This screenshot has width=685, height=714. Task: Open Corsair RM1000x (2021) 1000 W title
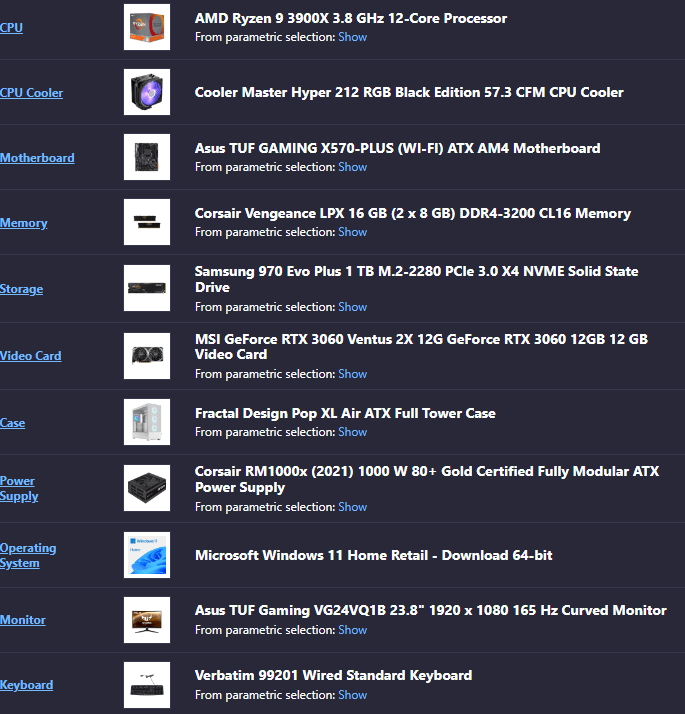(427, 479)
